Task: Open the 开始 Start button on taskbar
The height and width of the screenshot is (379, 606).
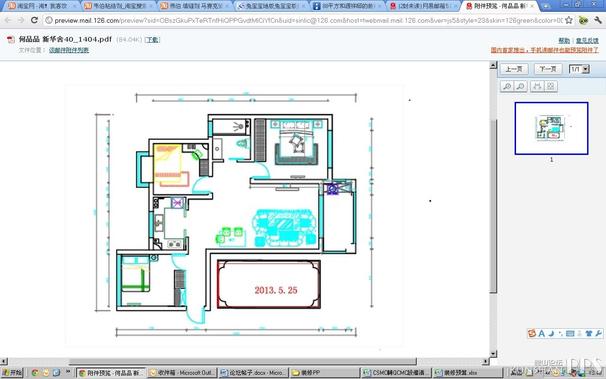Action: [12, 372]
